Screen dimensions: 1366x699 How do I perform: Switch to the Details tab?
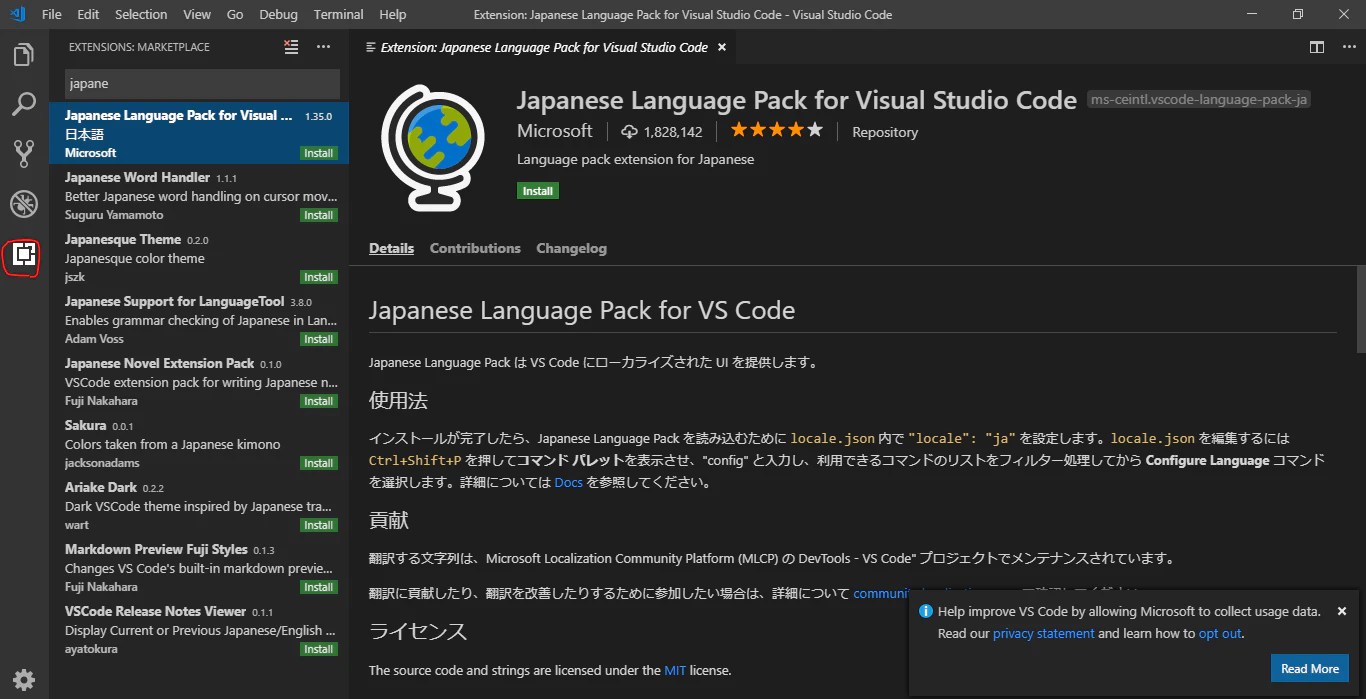click(x=391, y=248)
